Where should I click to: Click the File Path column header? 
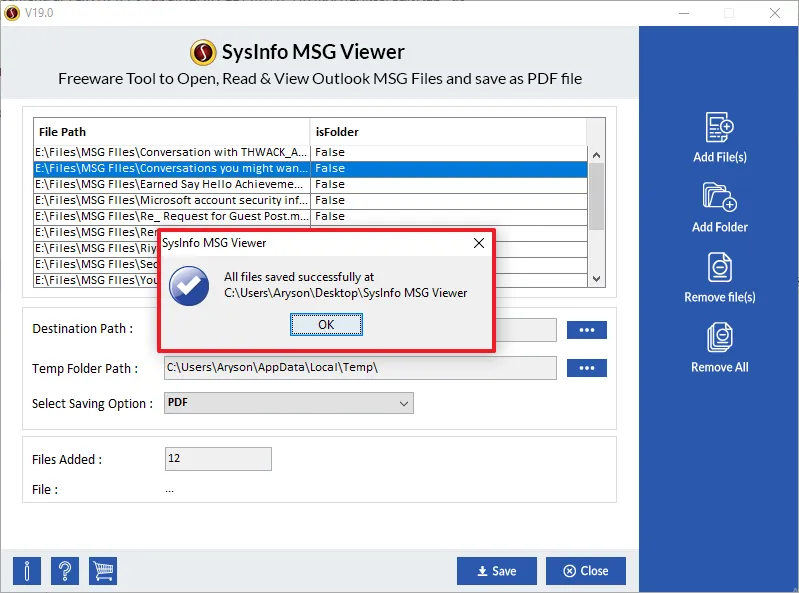pos(171,132)
